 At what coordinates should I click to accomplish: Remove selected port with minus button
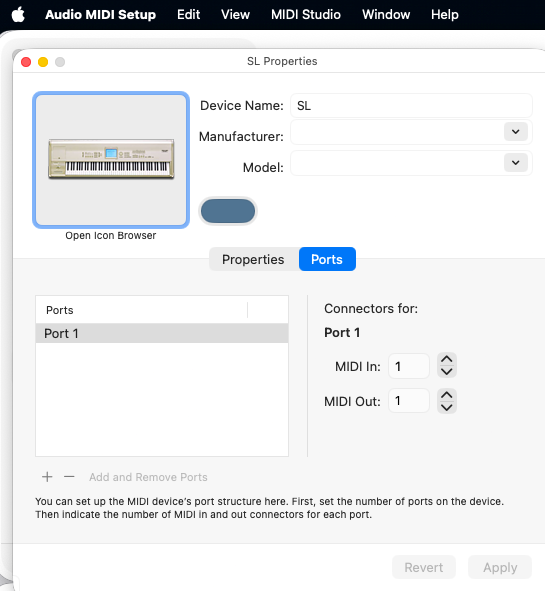pos(69,477)
